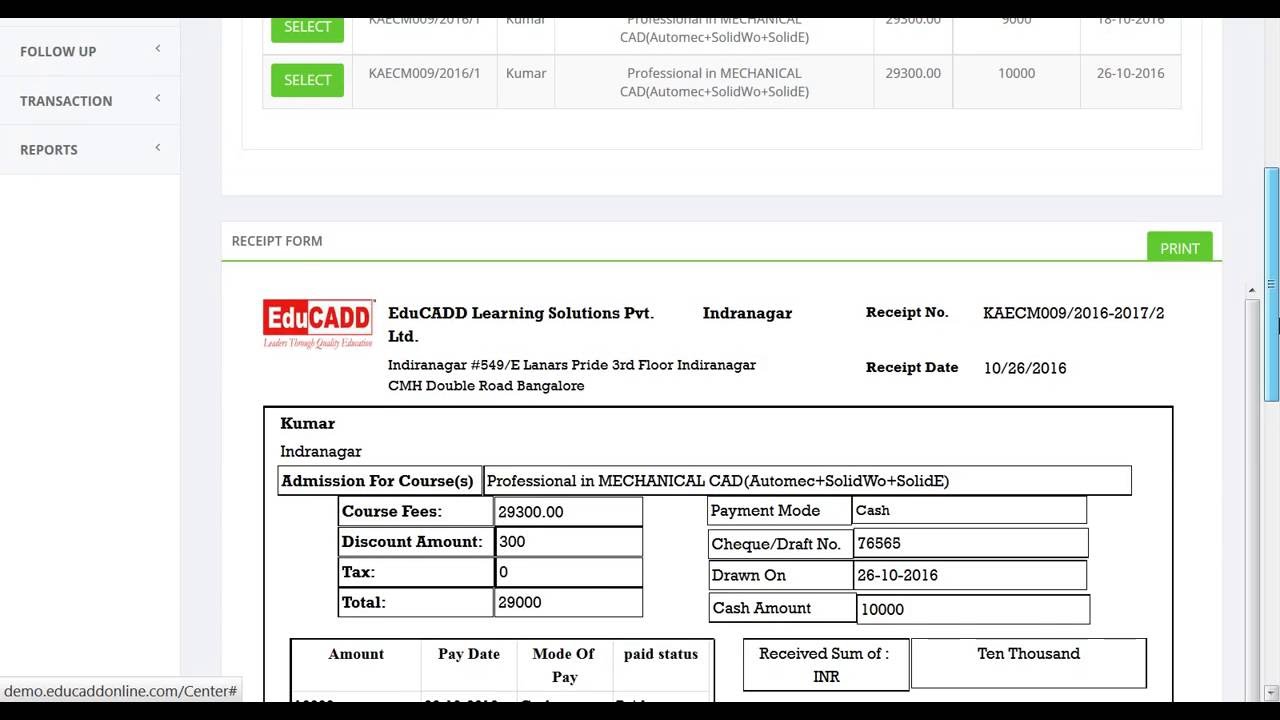
Task: Click the Amount column header
Action: 356,654
